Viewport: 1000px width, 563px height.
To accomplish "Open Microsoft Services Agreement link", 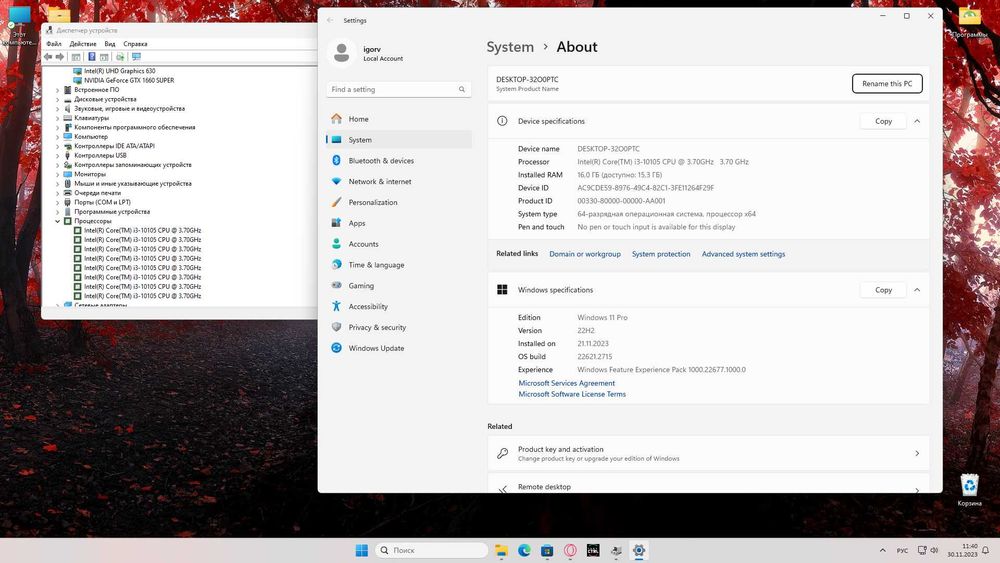I will pyautogui.click(x=566, y=383).
